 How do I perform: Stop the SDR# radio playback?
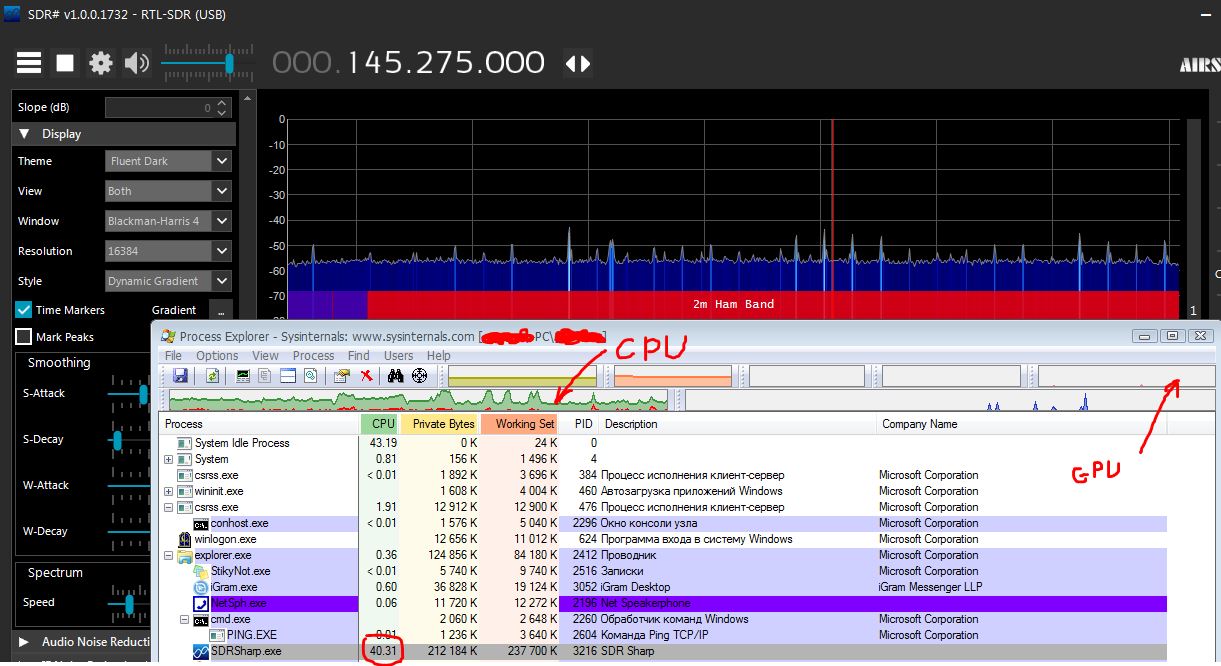[65, 63]
